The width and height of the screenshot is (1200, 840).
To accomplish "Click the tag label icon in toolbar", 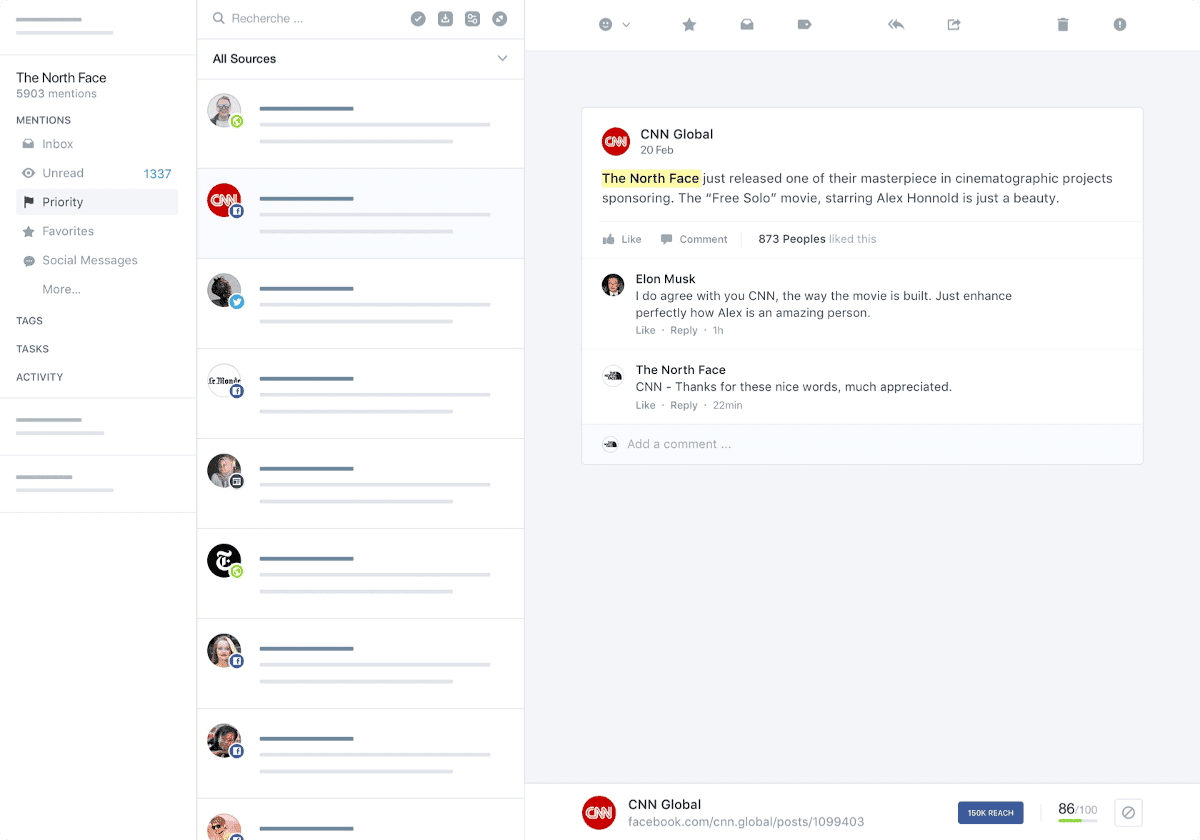I will pos(804,25).
